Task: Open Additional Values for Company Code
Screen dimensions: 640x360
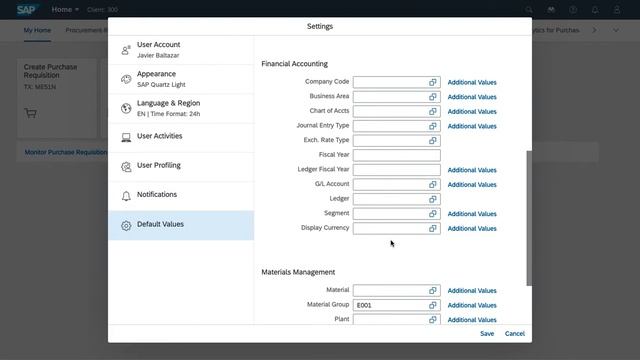Action: (472, 82)
